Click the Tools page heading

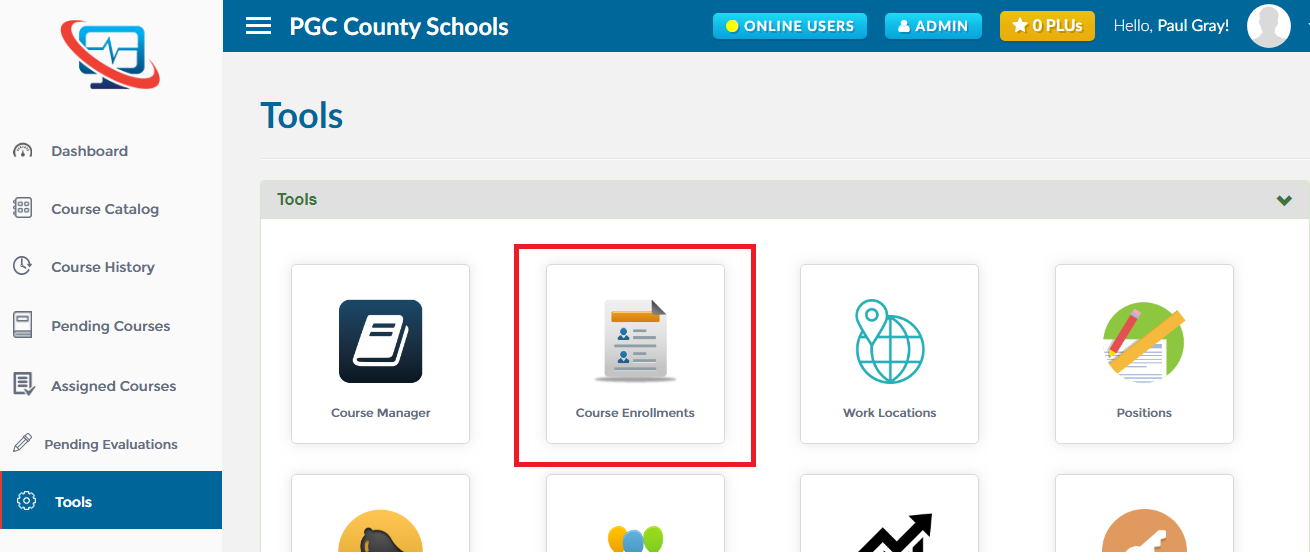[302, 116]
